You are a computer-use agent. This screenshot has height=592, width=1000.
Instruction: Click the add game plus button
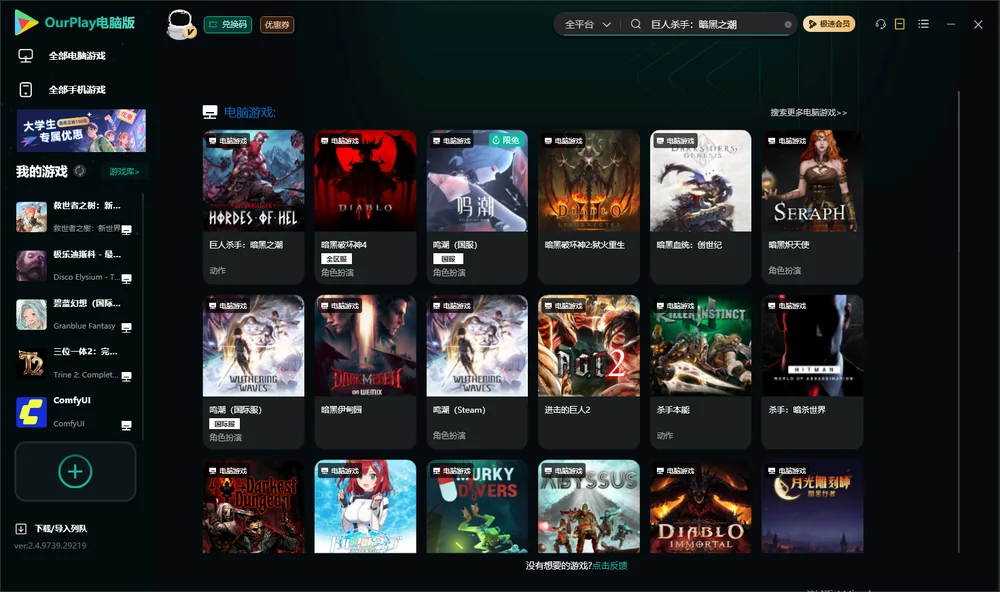tap(75, 471)
